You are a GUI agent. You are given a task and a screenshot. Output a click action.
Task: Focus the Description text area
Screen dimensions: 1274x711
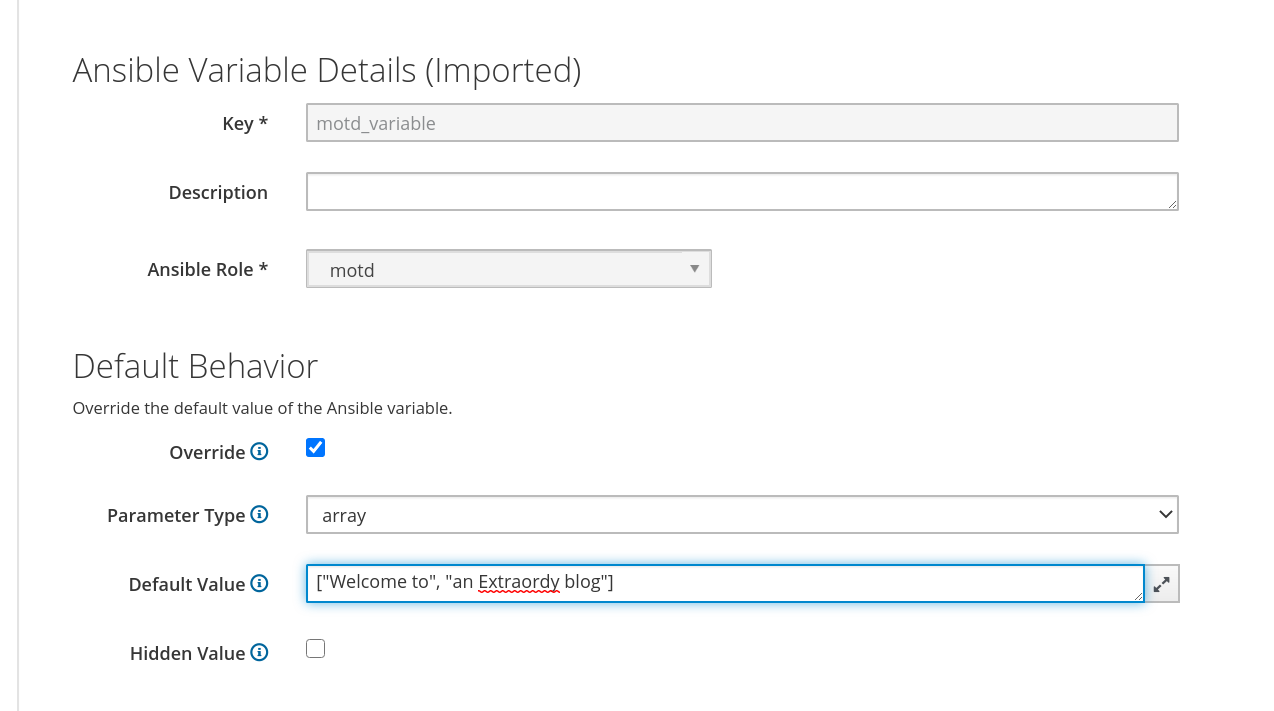pos(742,191)
